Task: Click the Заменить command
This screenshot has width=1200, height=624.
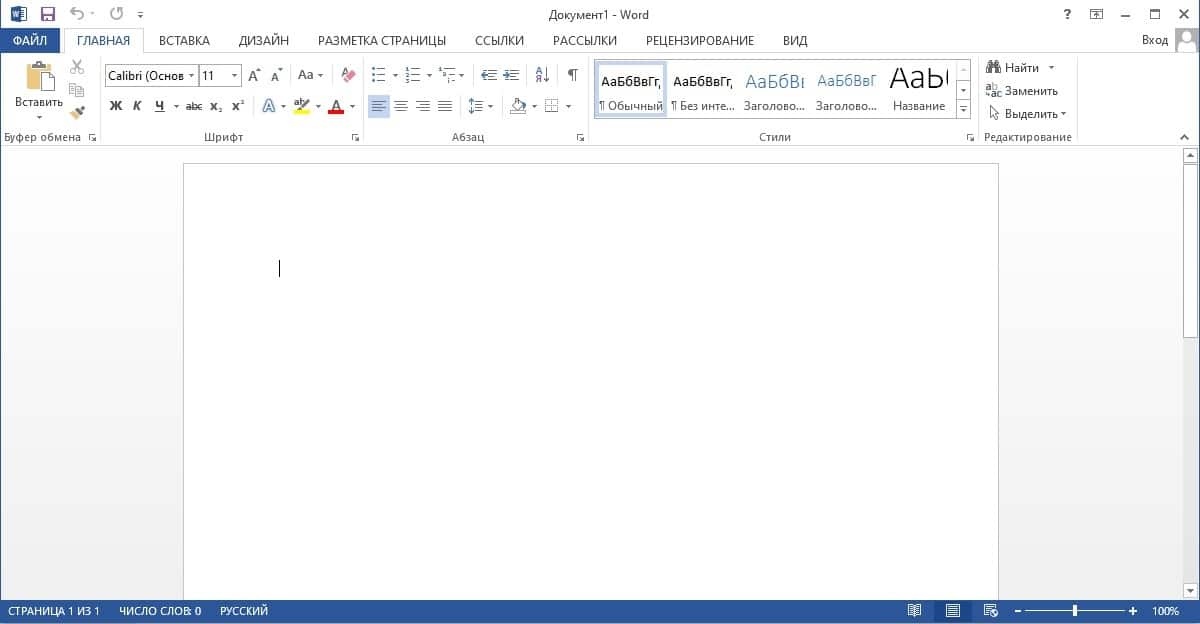Action: point(1031,89)
